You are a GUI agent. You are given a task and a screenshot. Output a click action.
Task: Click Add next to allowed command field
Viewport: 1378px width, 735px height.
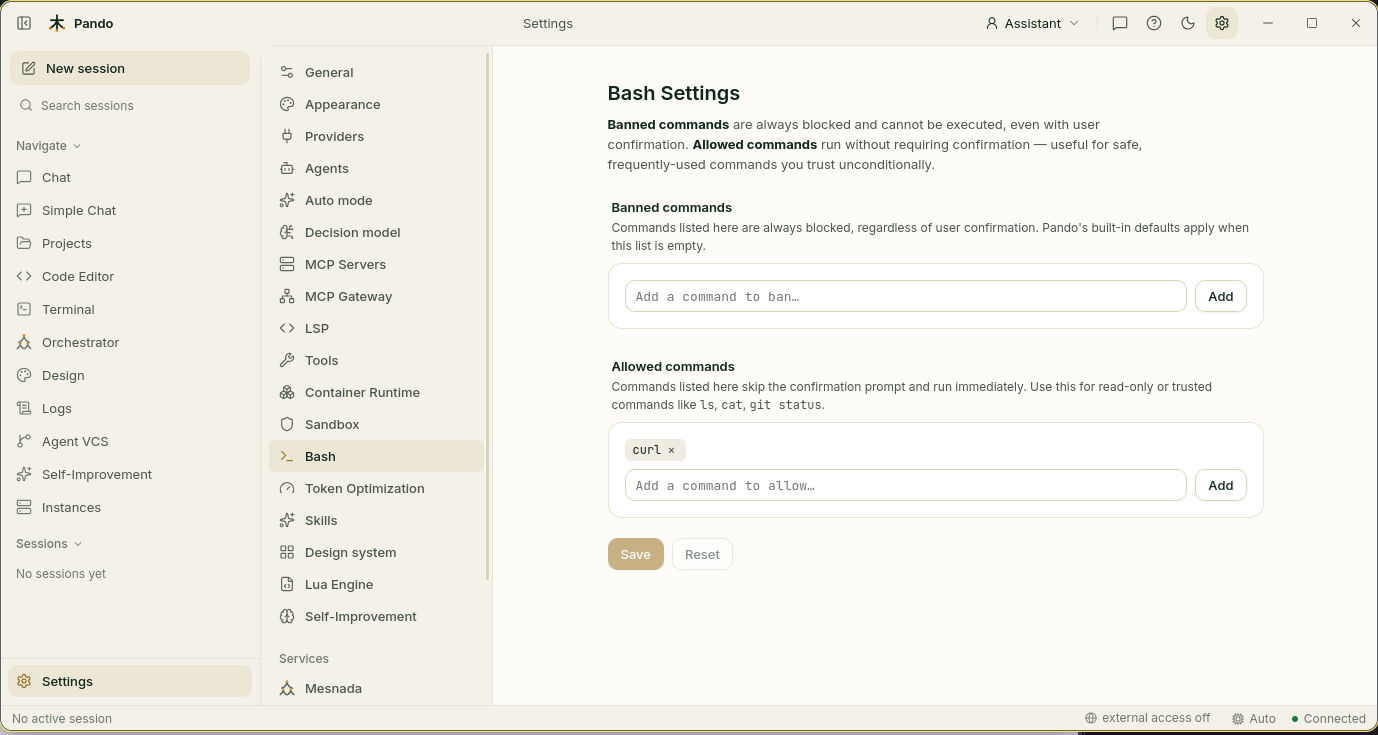(1220, 485)
